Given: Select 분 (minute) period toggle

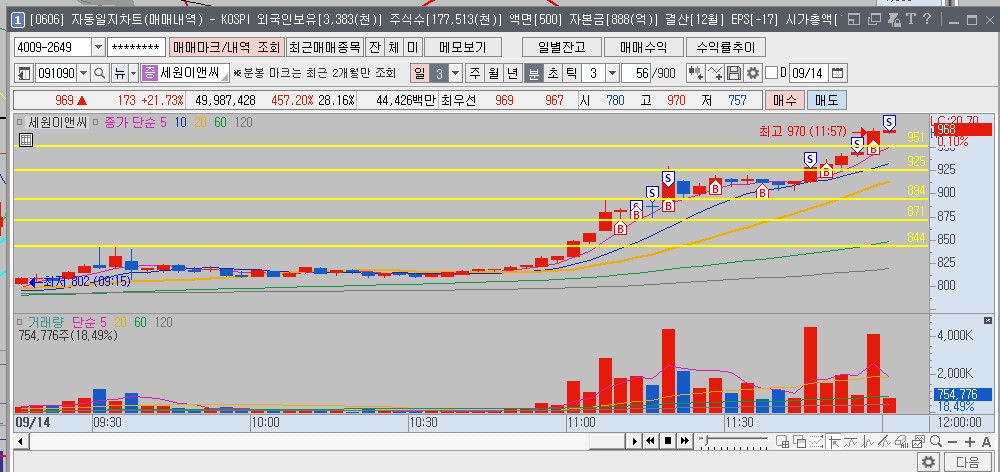Looking at the screenshot, I should (x=533, y=73).
